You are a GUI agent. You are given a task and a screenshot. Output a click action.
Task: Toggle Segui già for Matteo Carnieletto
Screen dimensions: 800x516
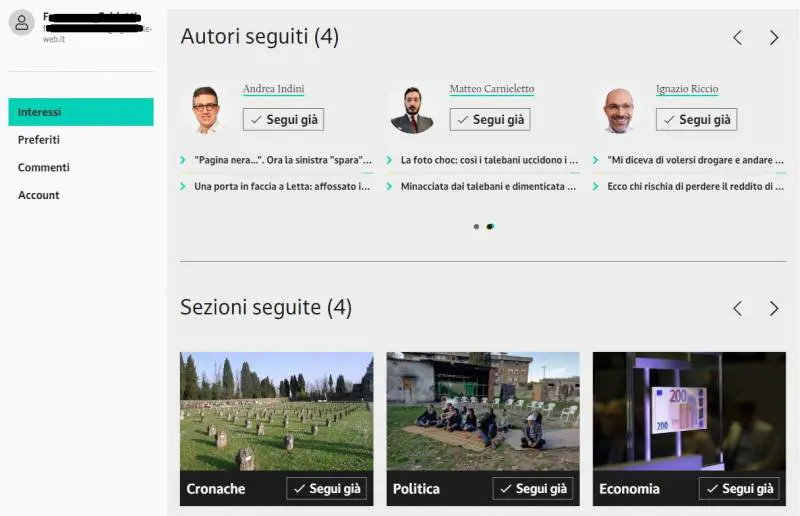tap(490, 120)
